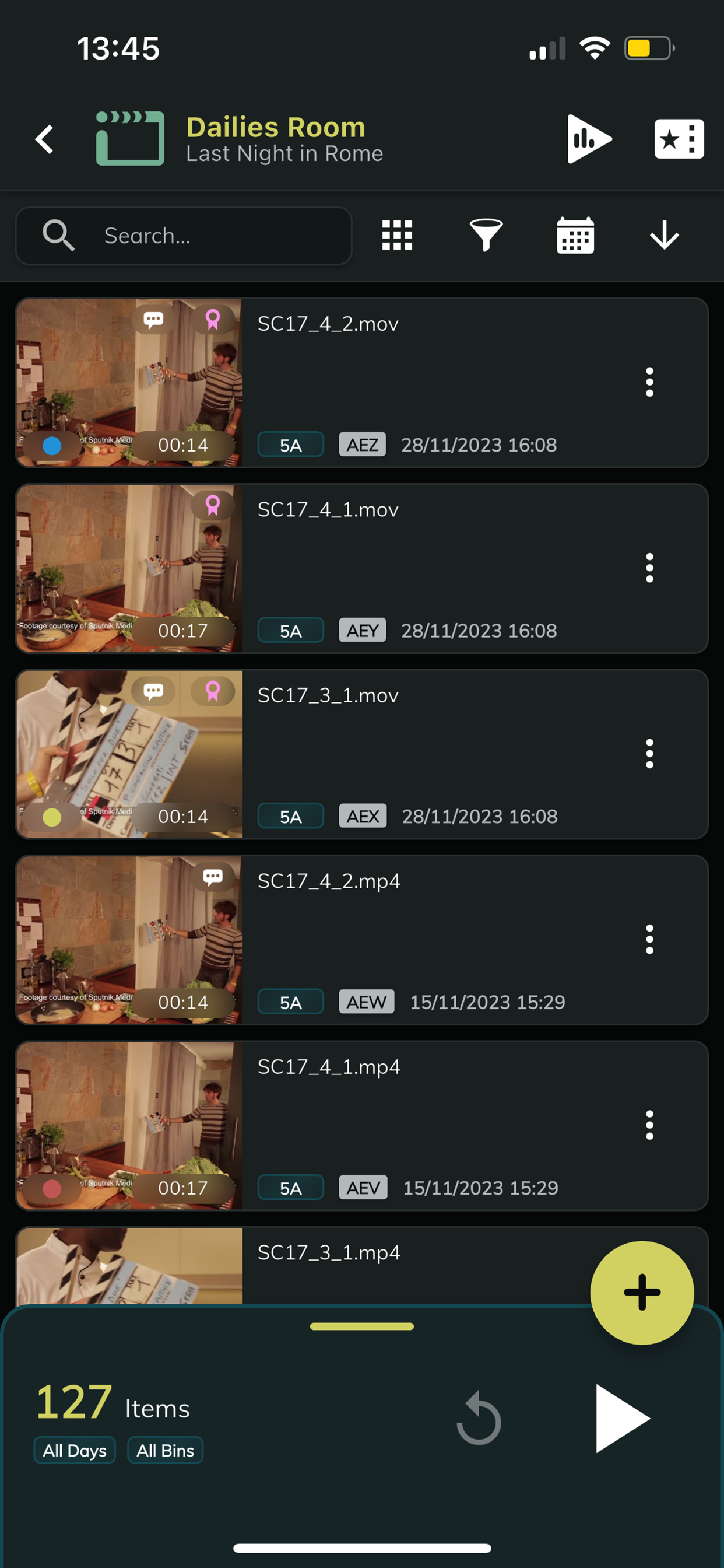Screen dimensions: 724x1568
Task: Click the blue color label on SC17_4_2.mov
Action: (52, 446)
